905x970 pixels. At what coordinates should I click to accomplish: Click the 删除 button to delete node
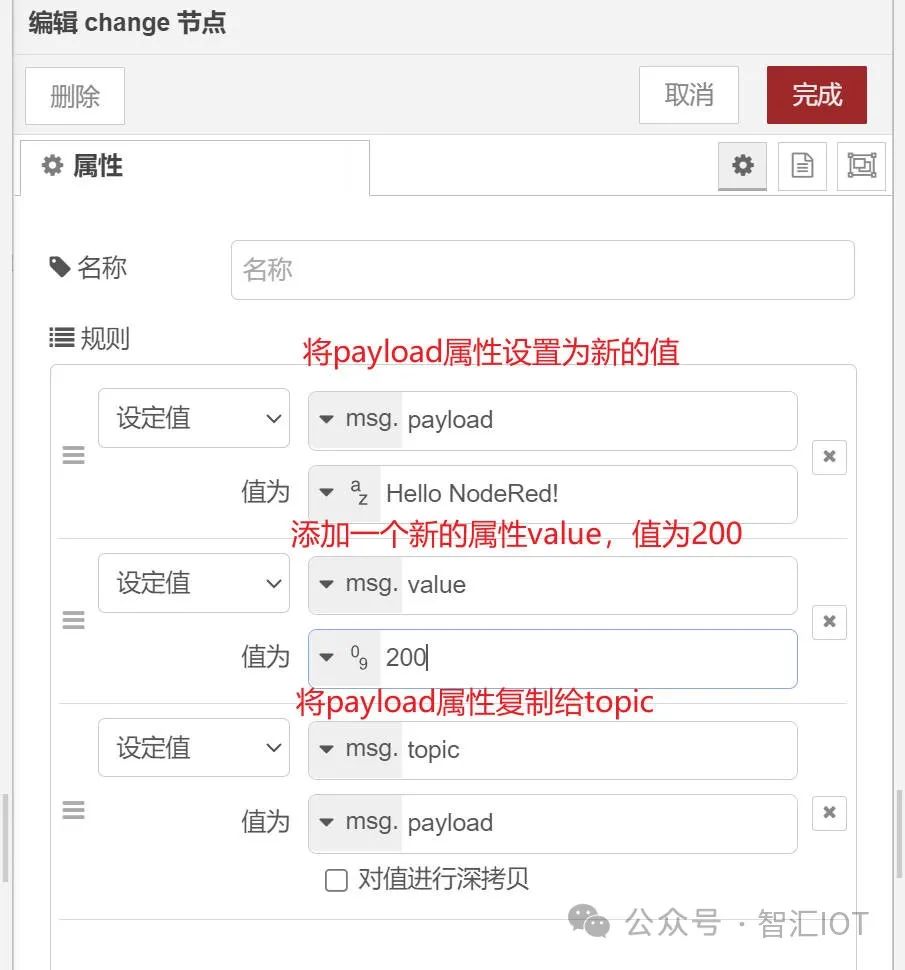click(x=74, y=95)
